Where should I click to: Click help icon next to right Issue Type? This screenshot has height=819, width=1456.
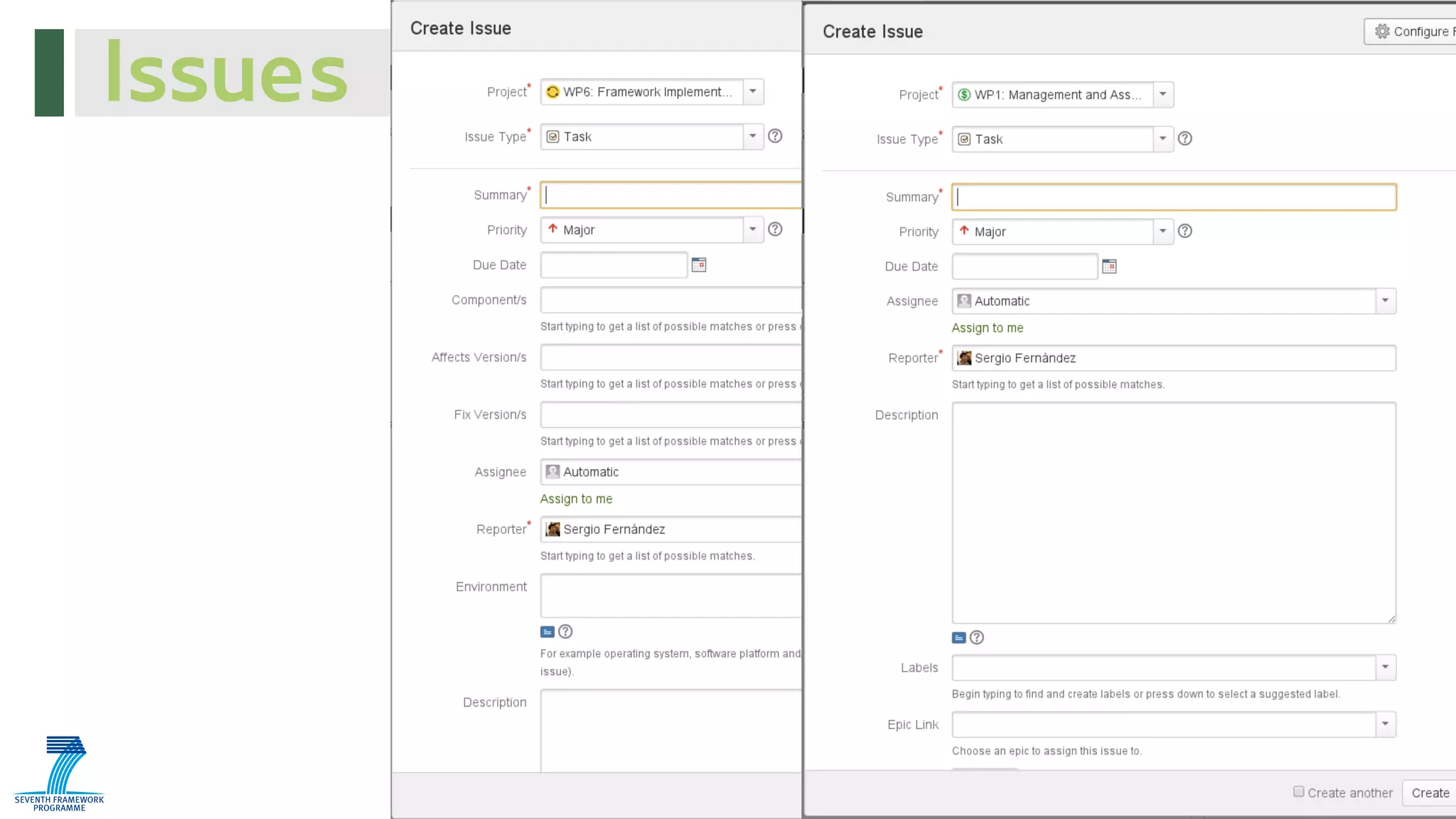[1185, 139]
